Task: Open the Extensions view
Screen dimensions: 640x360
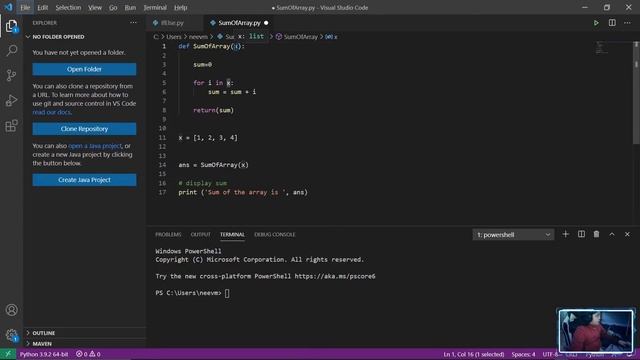Action: (x=11, y=126)
